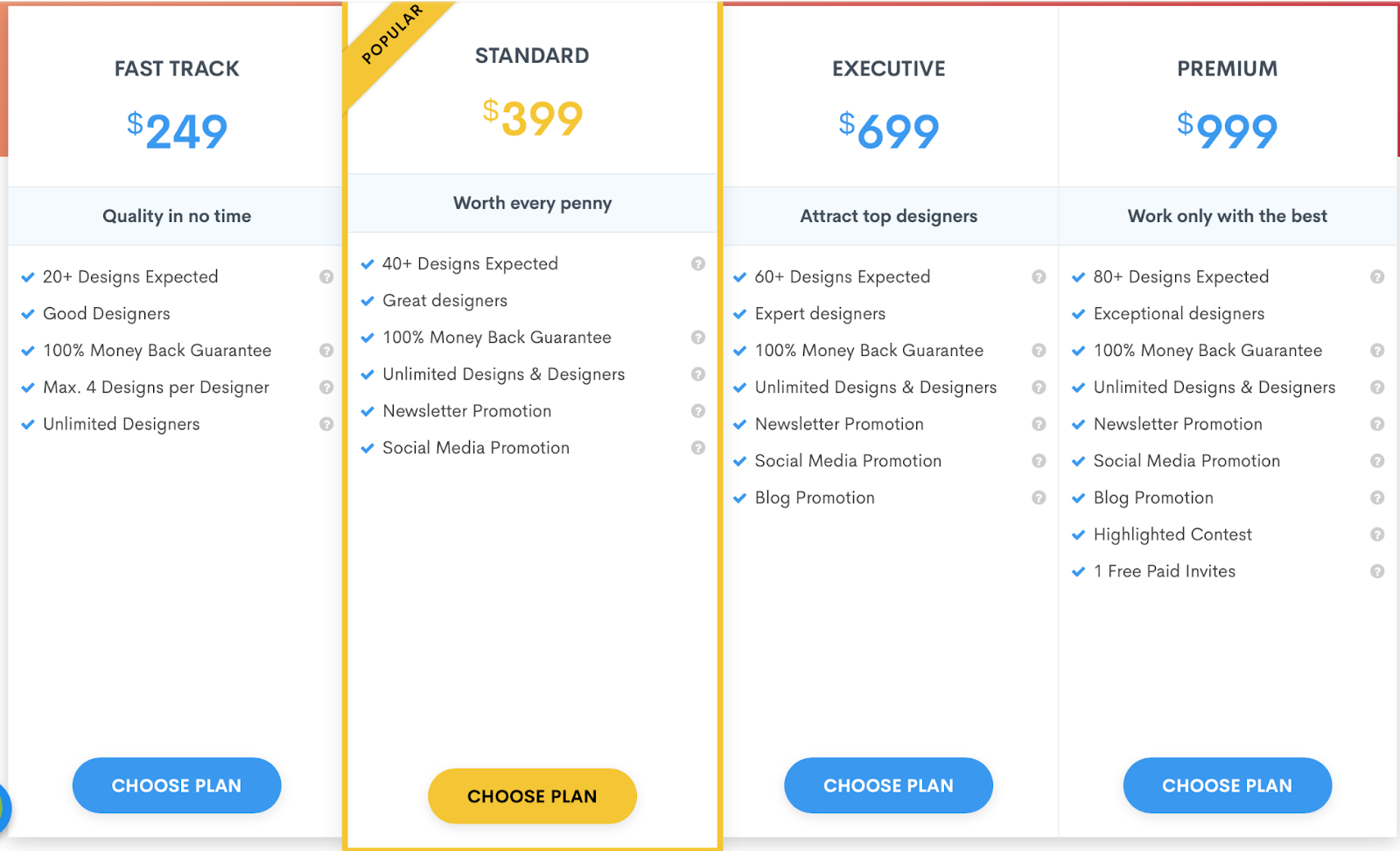This screenshot has height=851, width=1400.
Task: Choose the Fast Track plan
Action: pos(177,785)
